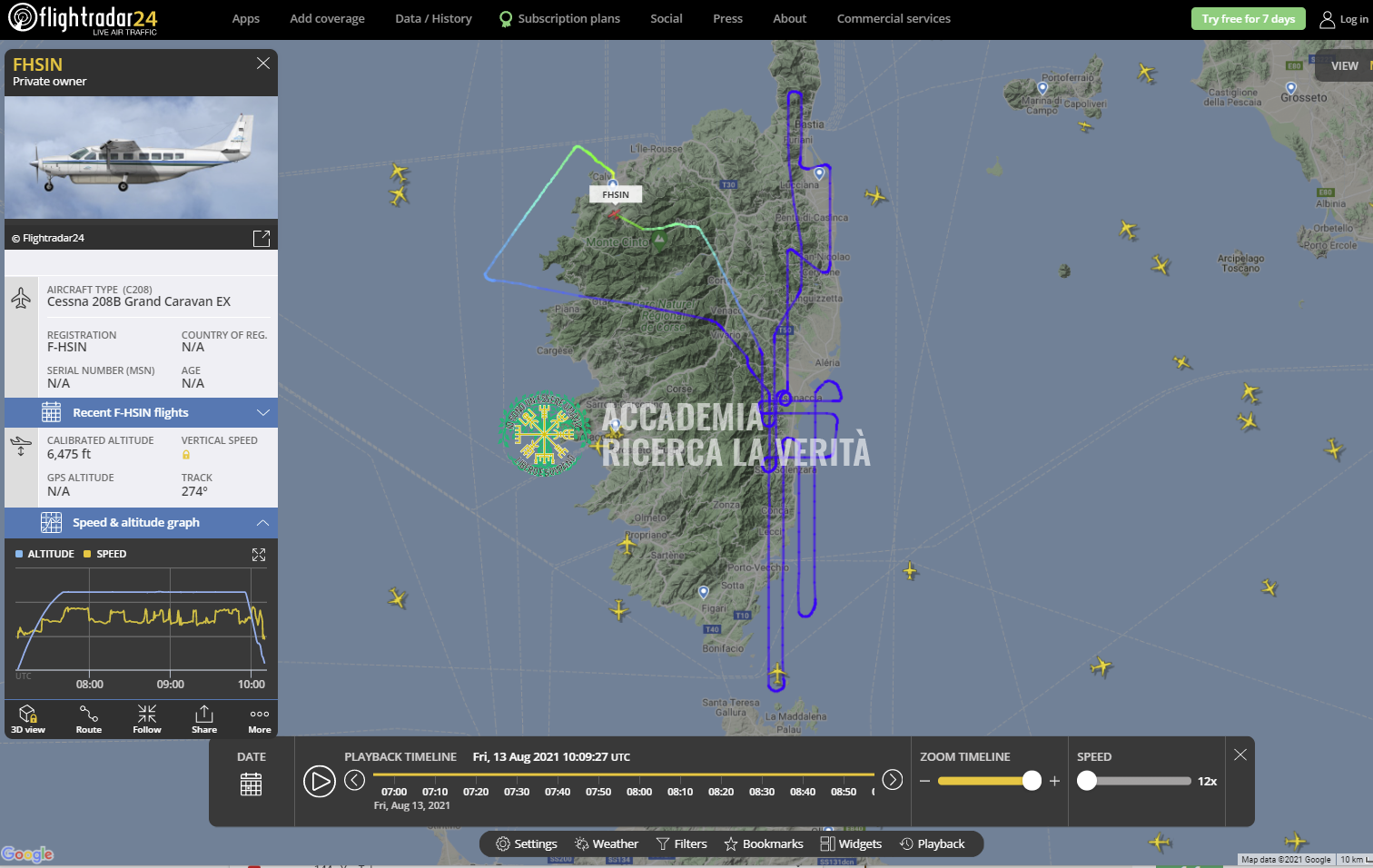The image size is (1373, 868).
Task: Step the playback timeline backward
Action: [x=355, y=781]
